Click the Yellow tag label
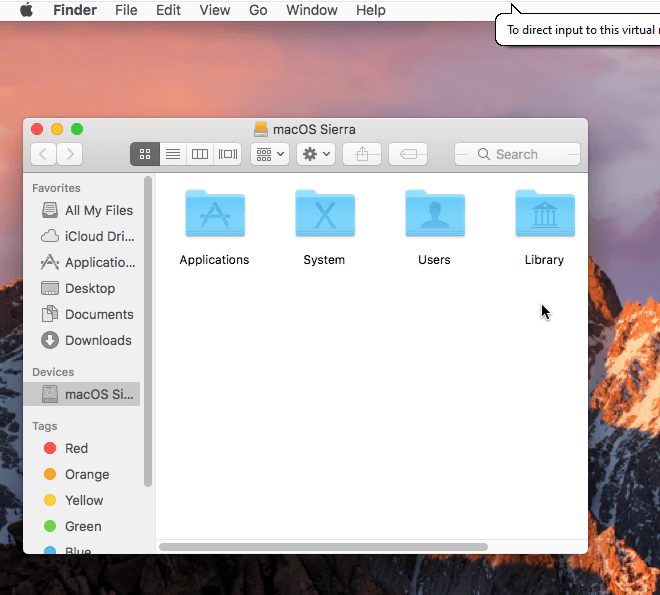This screenshot has height=595, width=660. [x=84, y=501]
